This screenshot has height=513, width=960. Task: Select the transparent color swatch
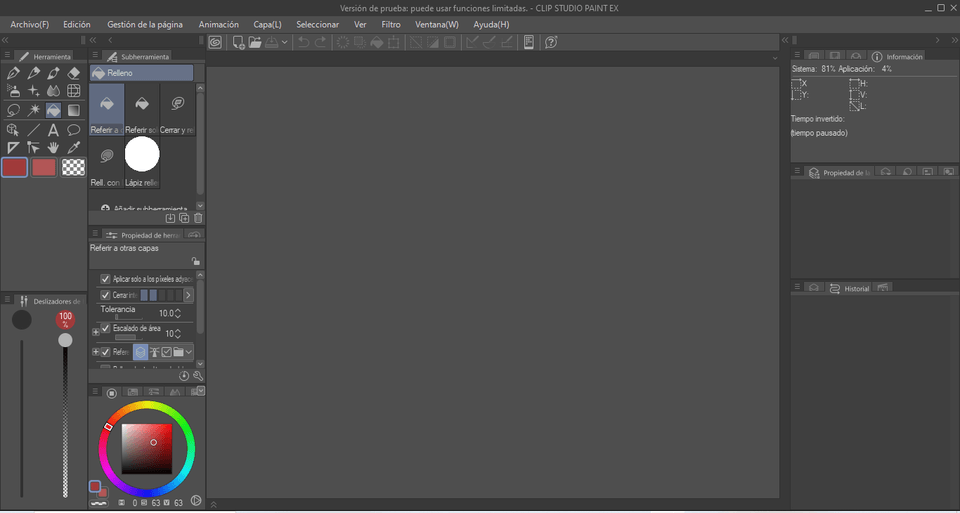click(73, 167)
